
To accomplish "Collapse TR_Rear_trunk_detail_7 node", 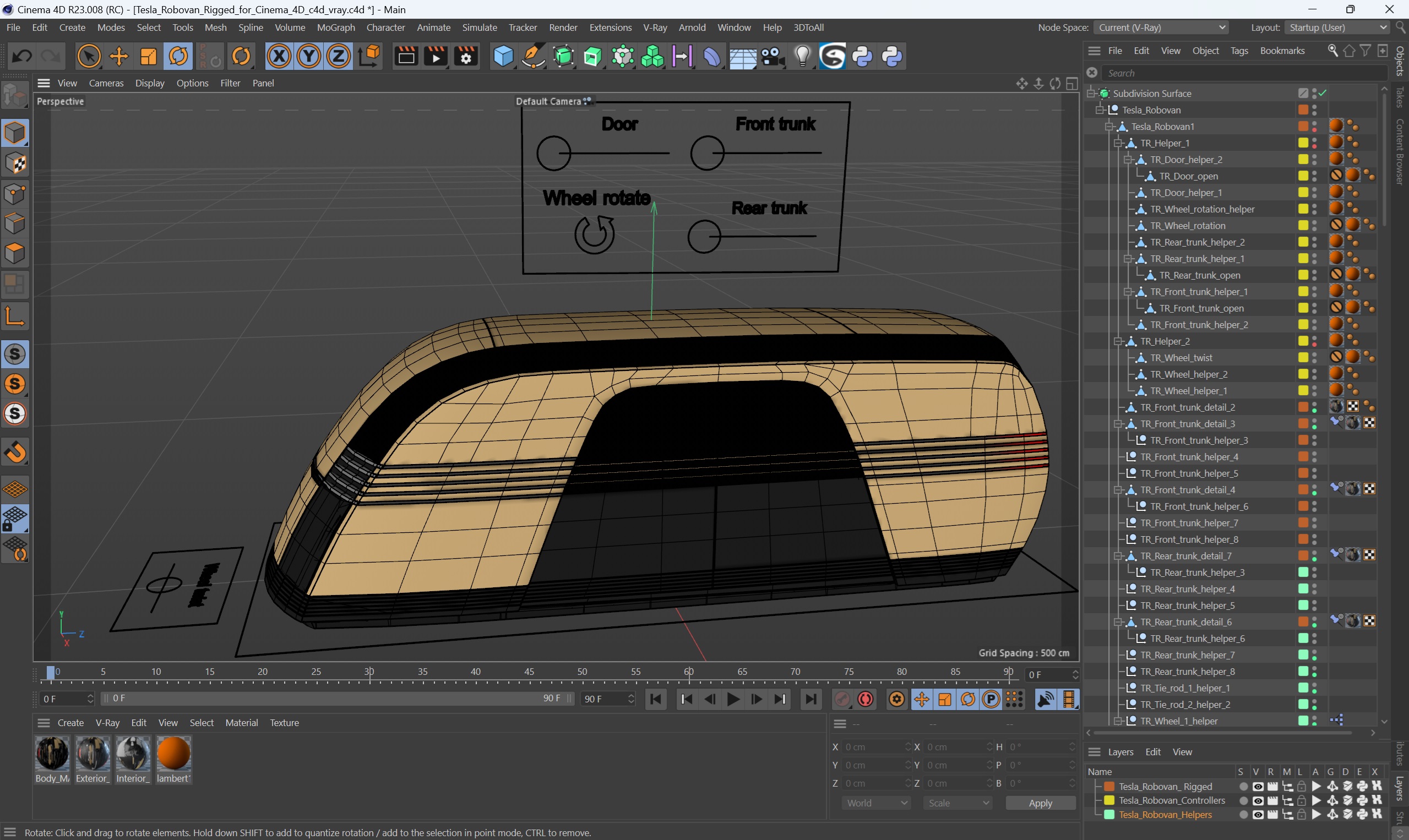I will pyautogui.click(x=1118, y=556).
